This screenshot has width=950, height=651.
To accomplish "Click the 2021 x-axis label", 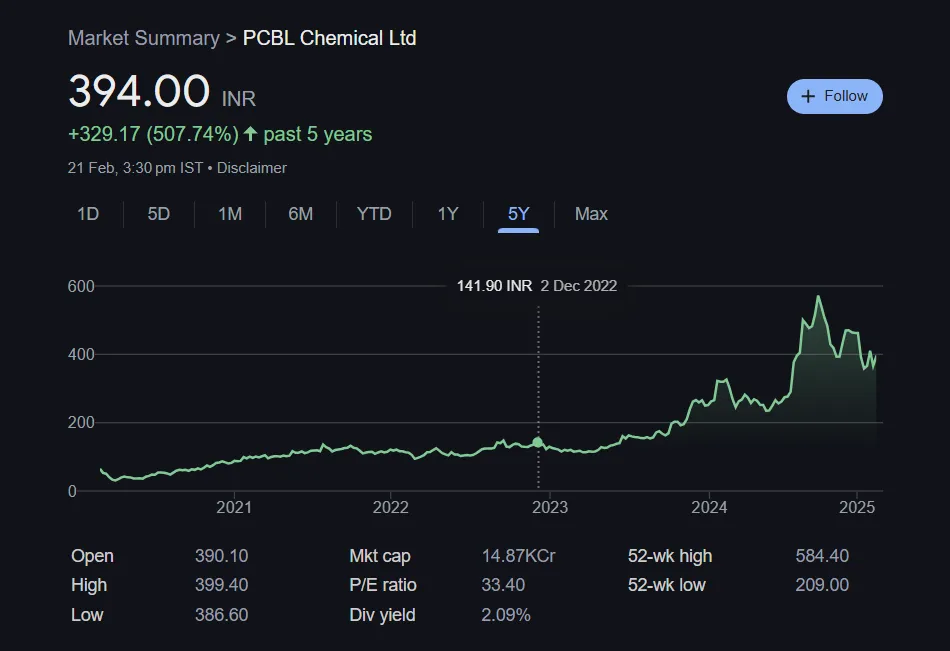I will point(234,507).
